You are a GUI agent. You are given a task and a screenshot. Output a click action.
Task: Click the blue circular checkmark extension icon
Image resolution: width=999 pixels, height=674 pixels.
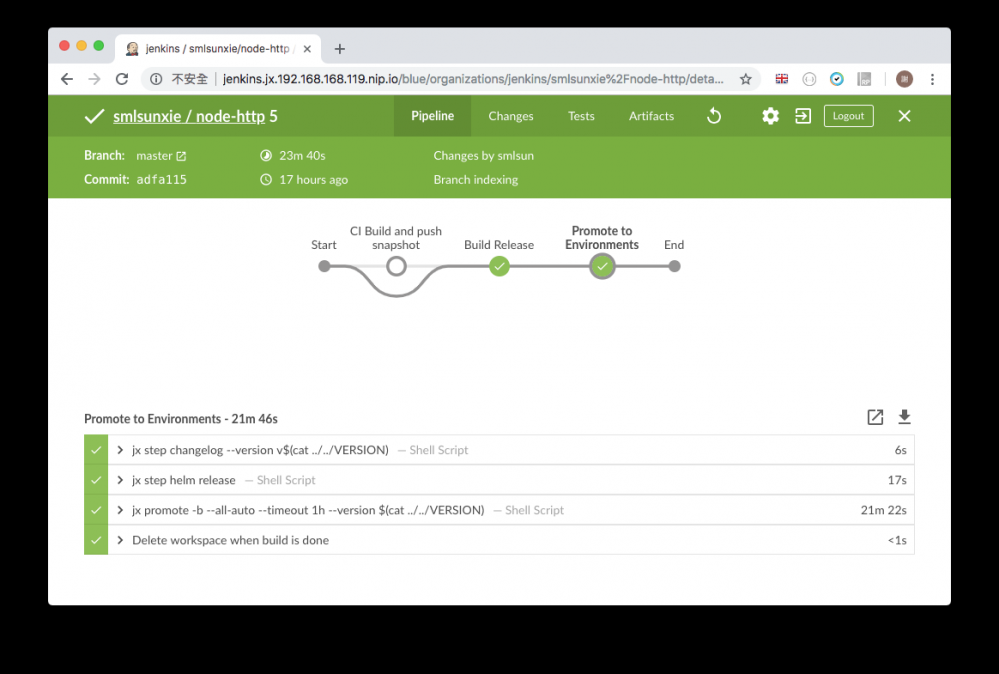tap(837, 79)
